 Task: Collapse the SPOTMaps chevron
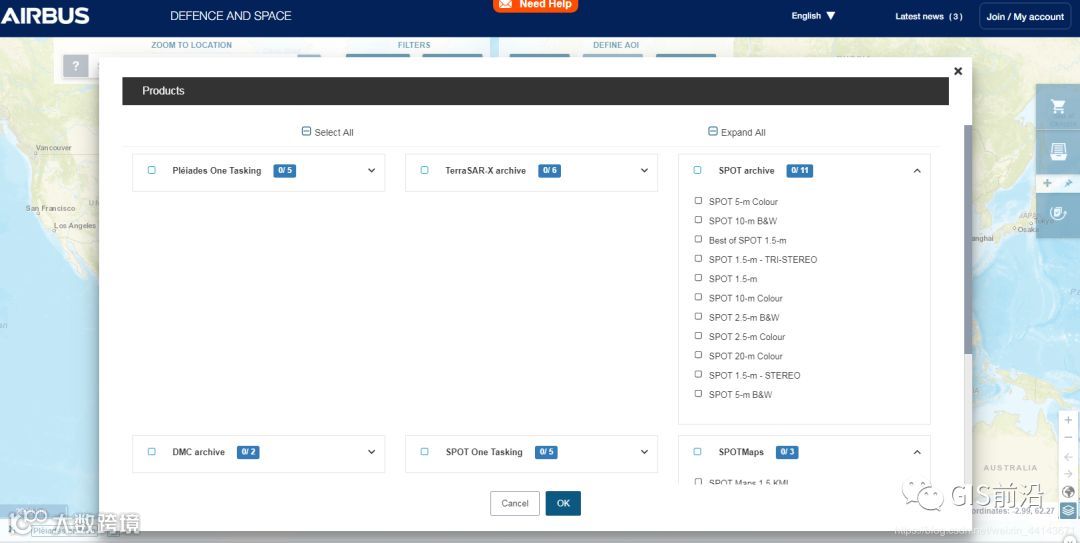pos(917,452)
